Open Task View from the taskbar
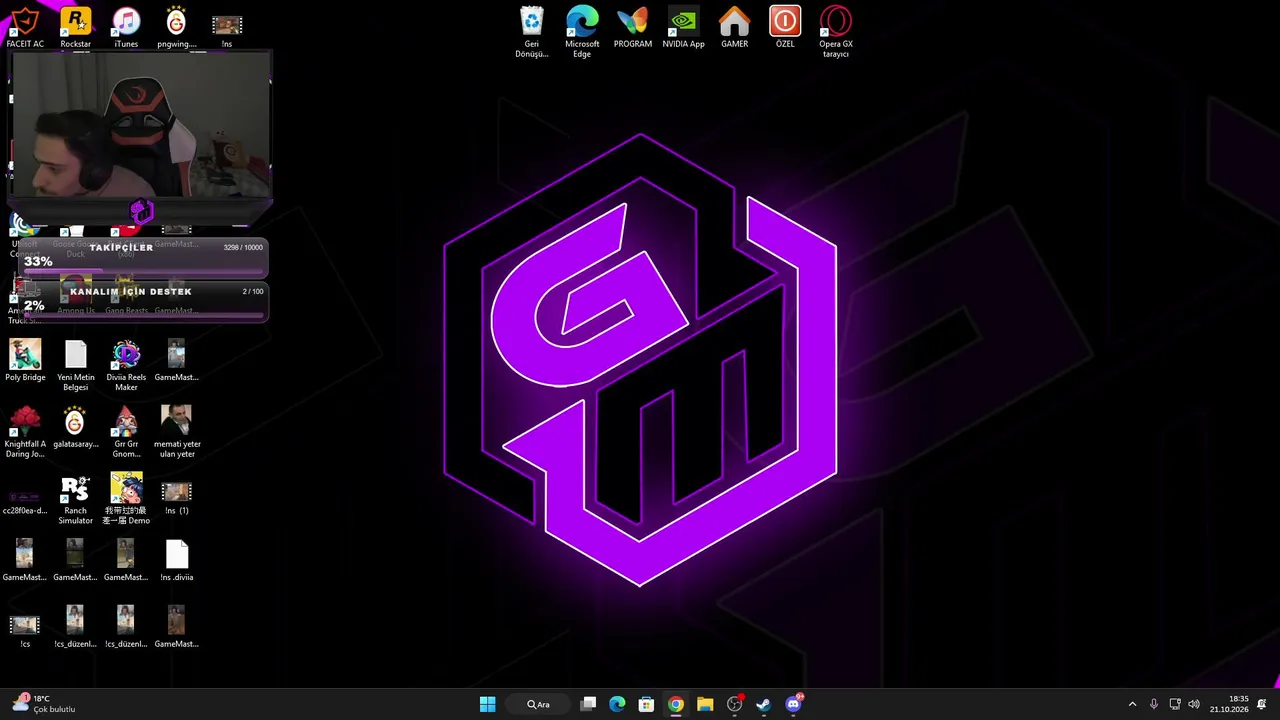The image size is (1280, 720). point(588,704)
